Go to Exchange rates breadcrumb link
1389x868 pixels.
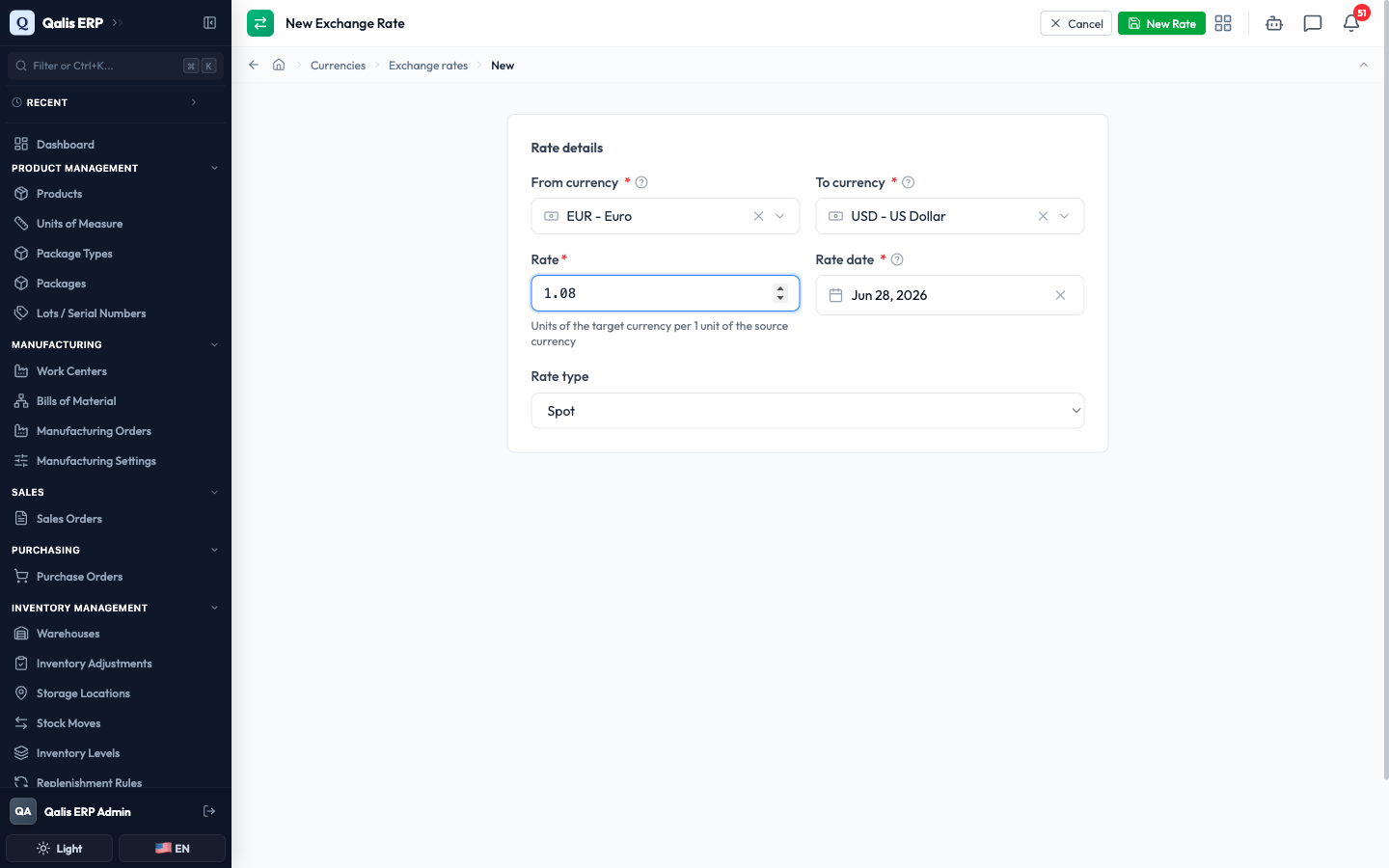(428, 66)
